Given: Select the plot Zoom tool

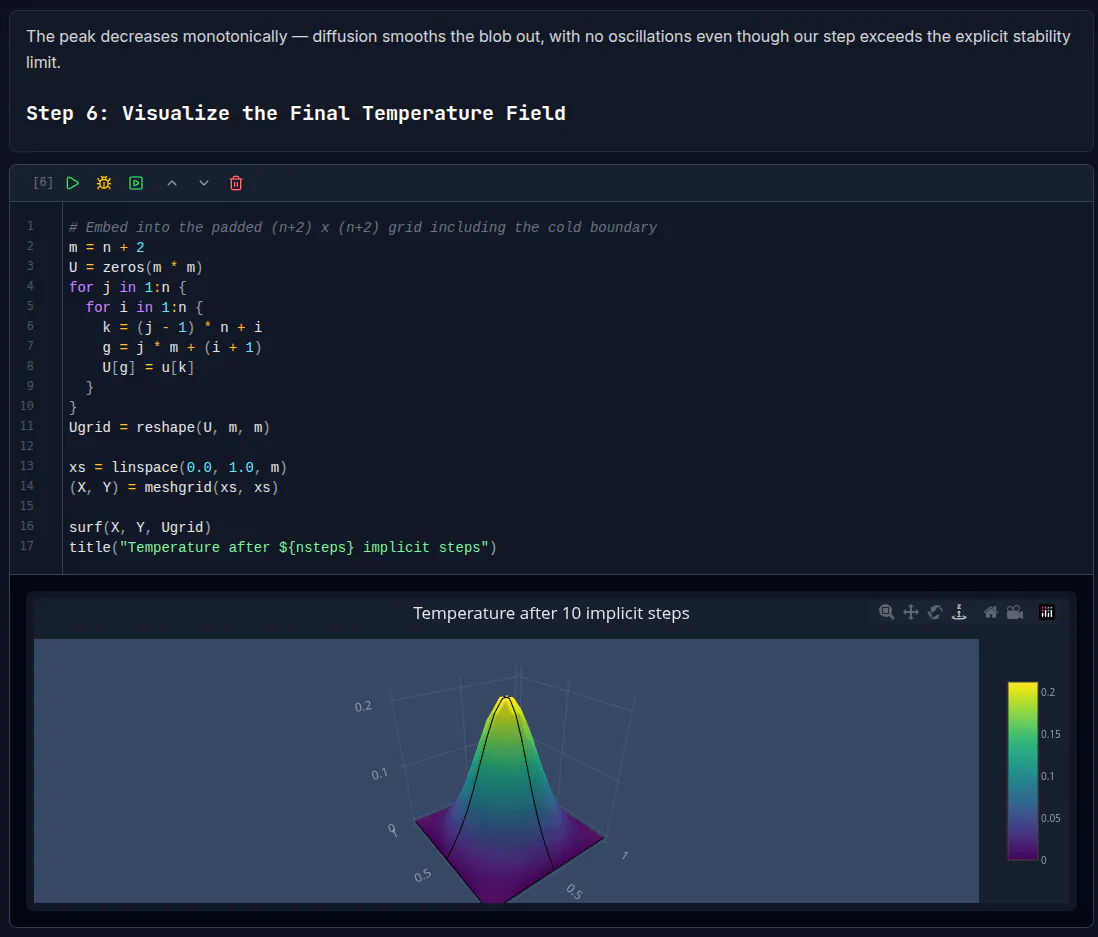Looking at the screenshot, I should (887, 613).
